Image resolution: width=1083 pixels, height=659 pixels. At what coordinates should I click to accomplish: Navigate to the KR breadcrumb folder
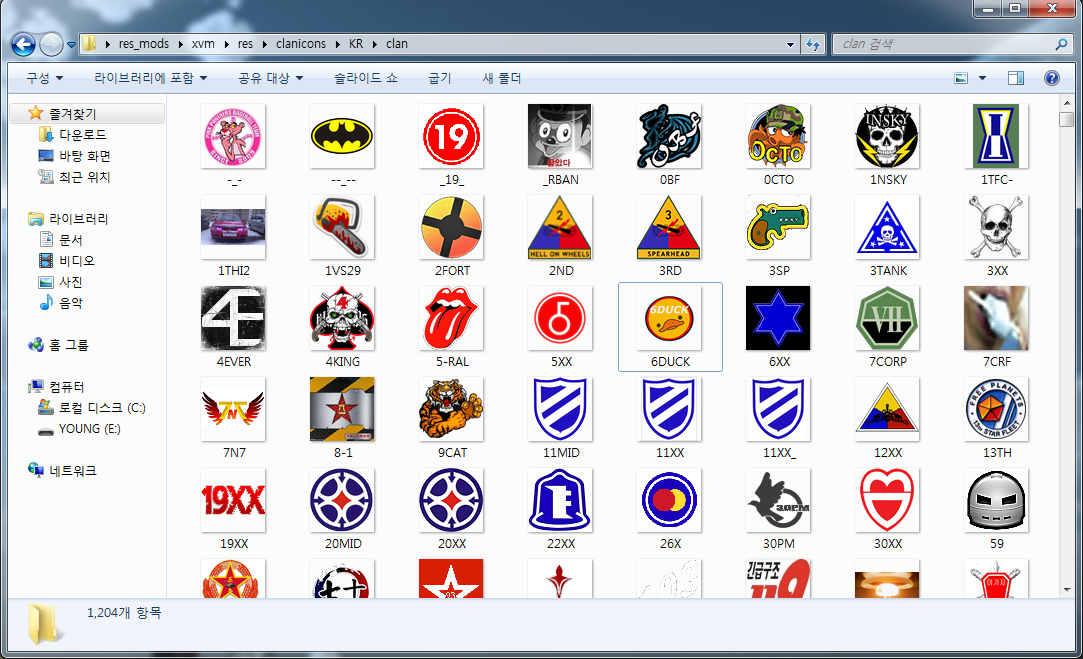[356, 44]
